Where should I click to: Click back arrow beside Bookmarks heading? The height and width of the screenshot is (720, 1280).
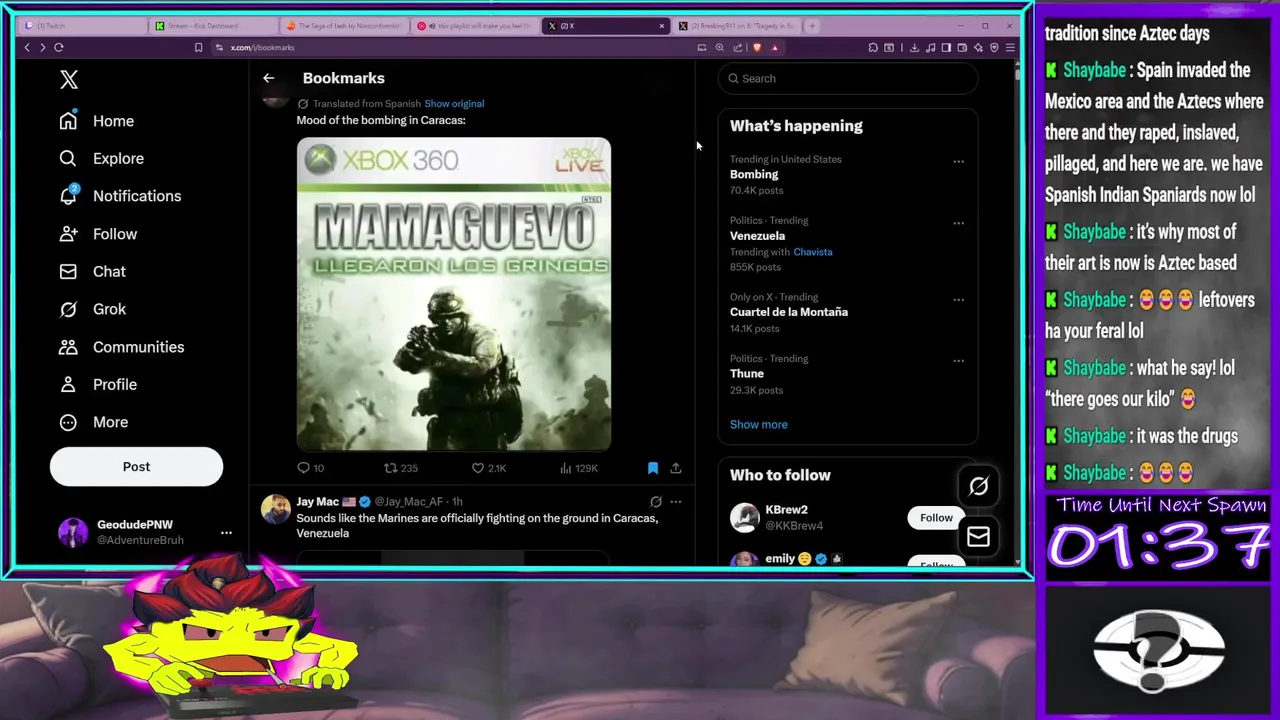point(268,78)
